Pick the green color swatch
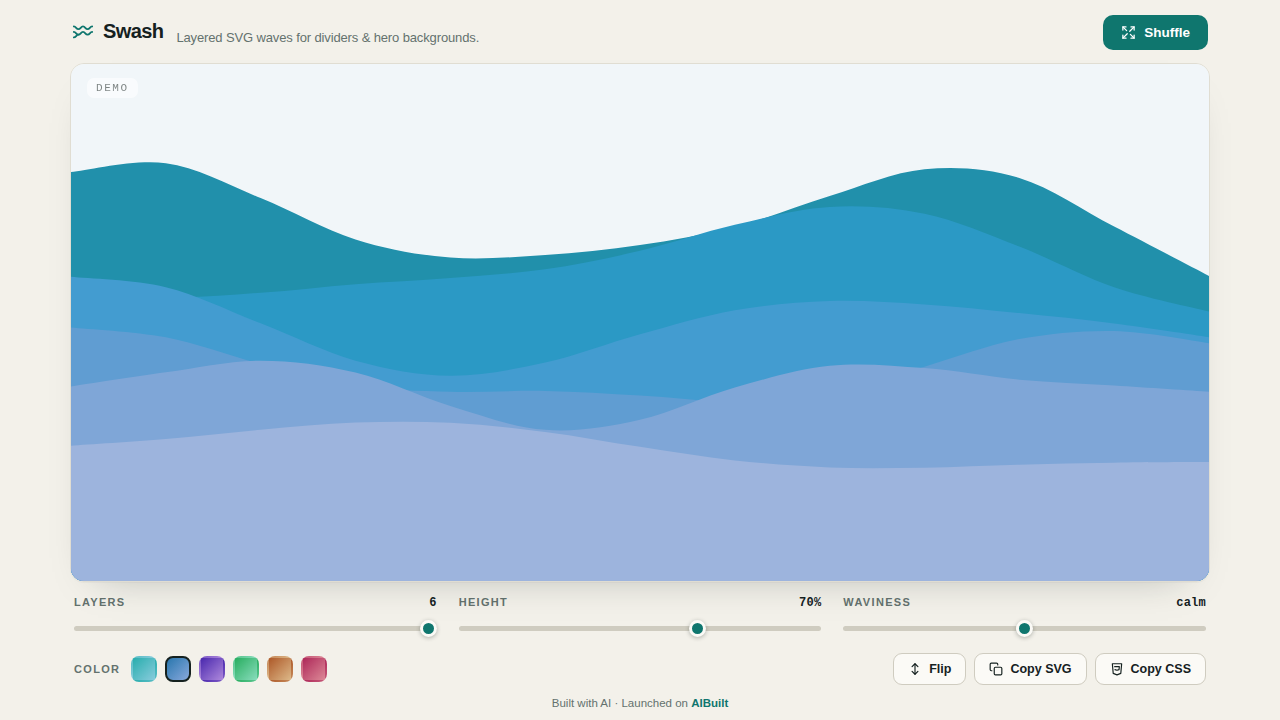The width and height of the screenshot is (1280, 720). click(x=246, y=669)
